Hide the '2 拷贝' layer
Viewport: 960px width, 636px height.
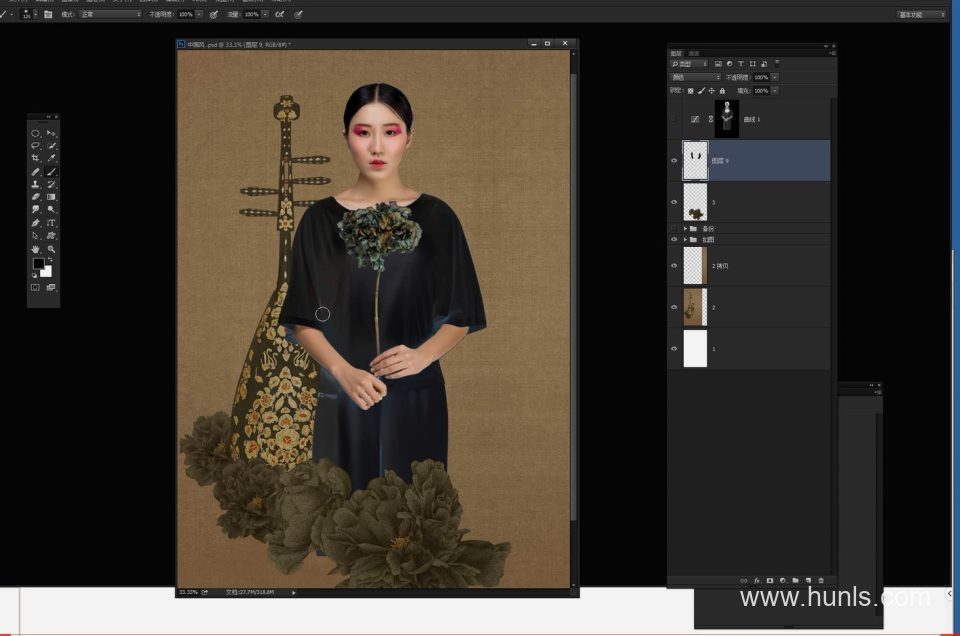coord(674,266)
